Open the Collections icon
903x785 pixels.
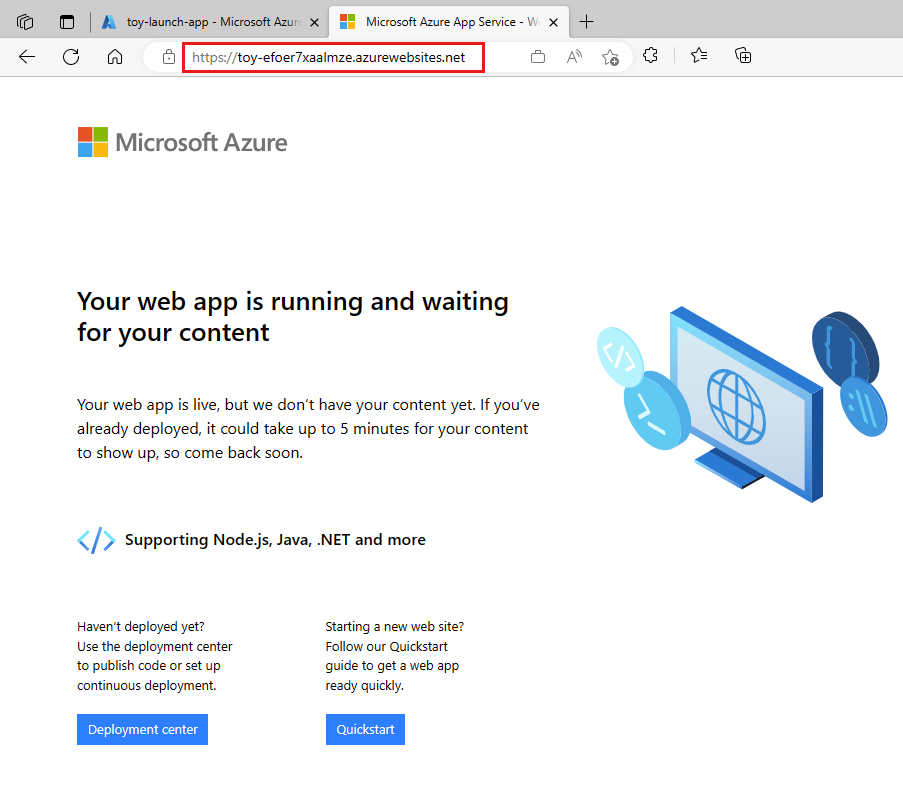(743, 55)
